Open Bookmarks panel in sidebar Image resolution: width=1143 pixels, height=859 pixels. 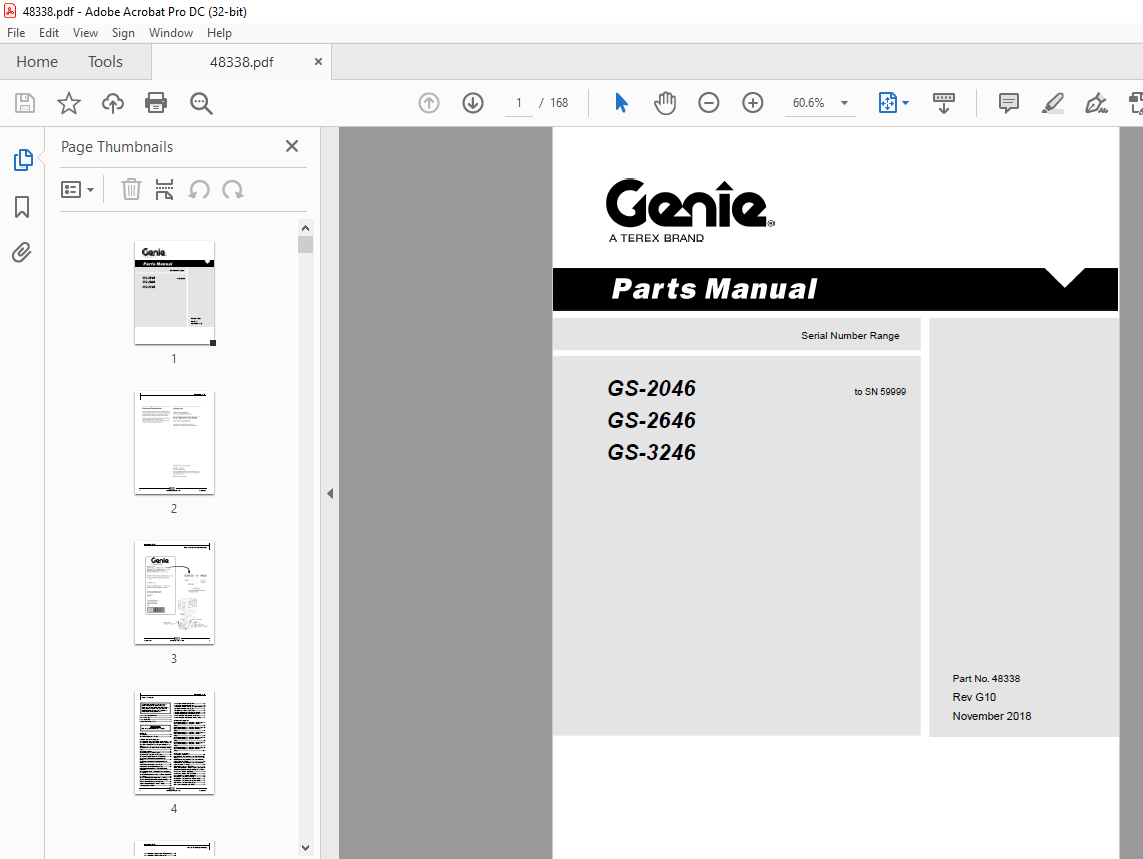[x=22, y=206]
